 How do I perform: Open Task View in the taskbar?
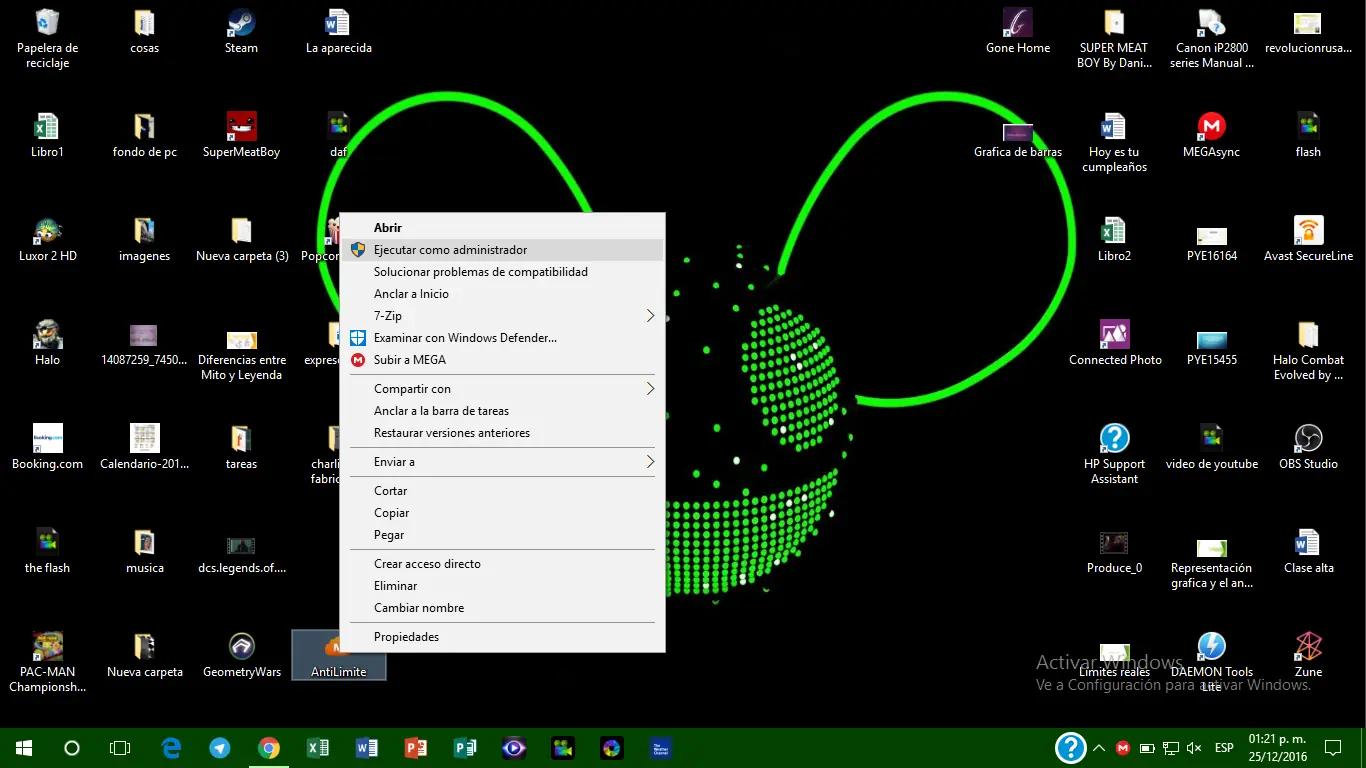[x=120, y=748]
